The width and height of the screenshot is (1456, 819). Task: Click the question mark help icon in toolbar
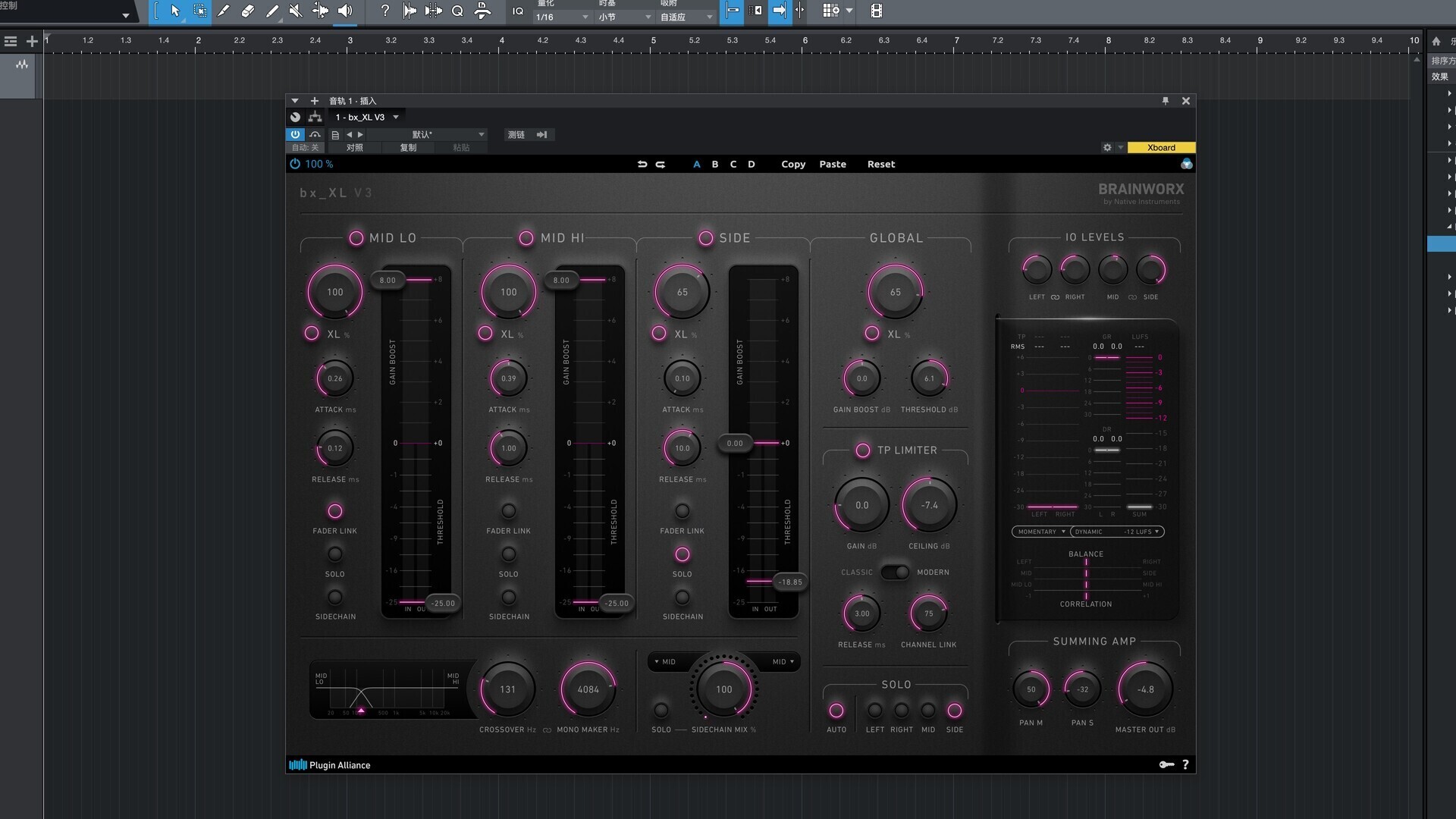click(x=385, y=11)
